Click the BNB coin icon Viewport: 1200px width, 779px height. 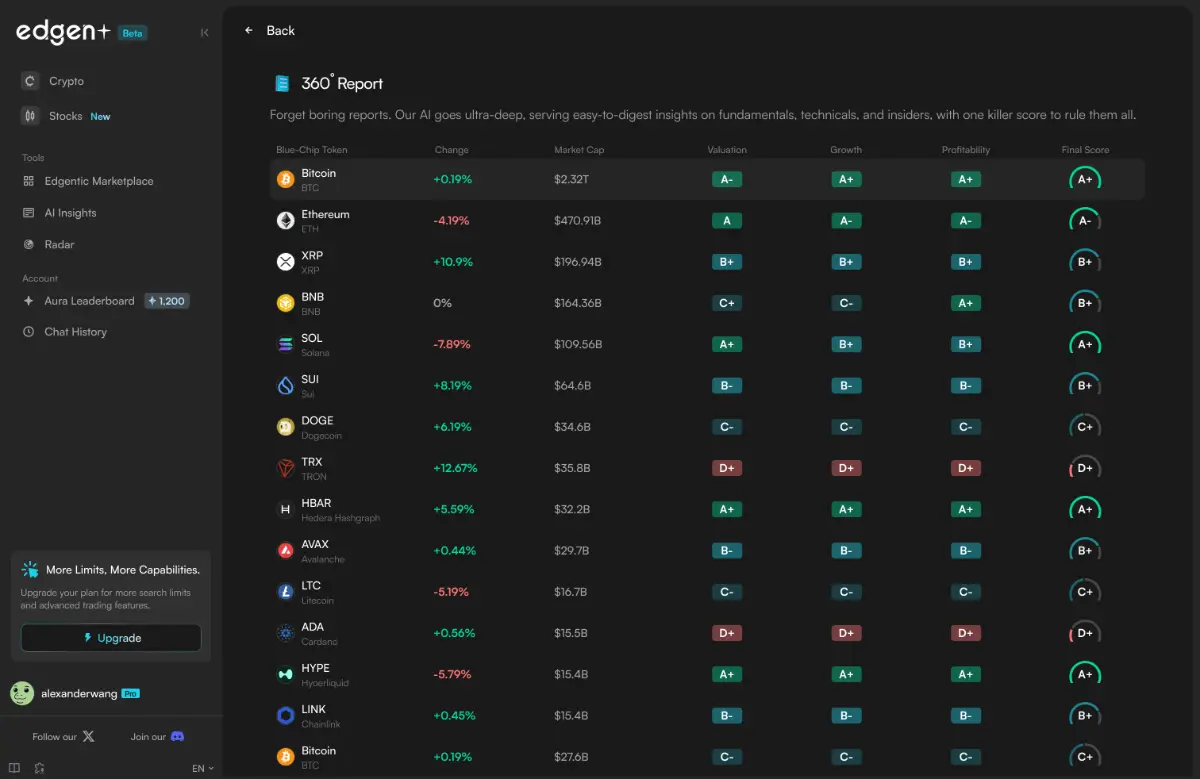285,303
